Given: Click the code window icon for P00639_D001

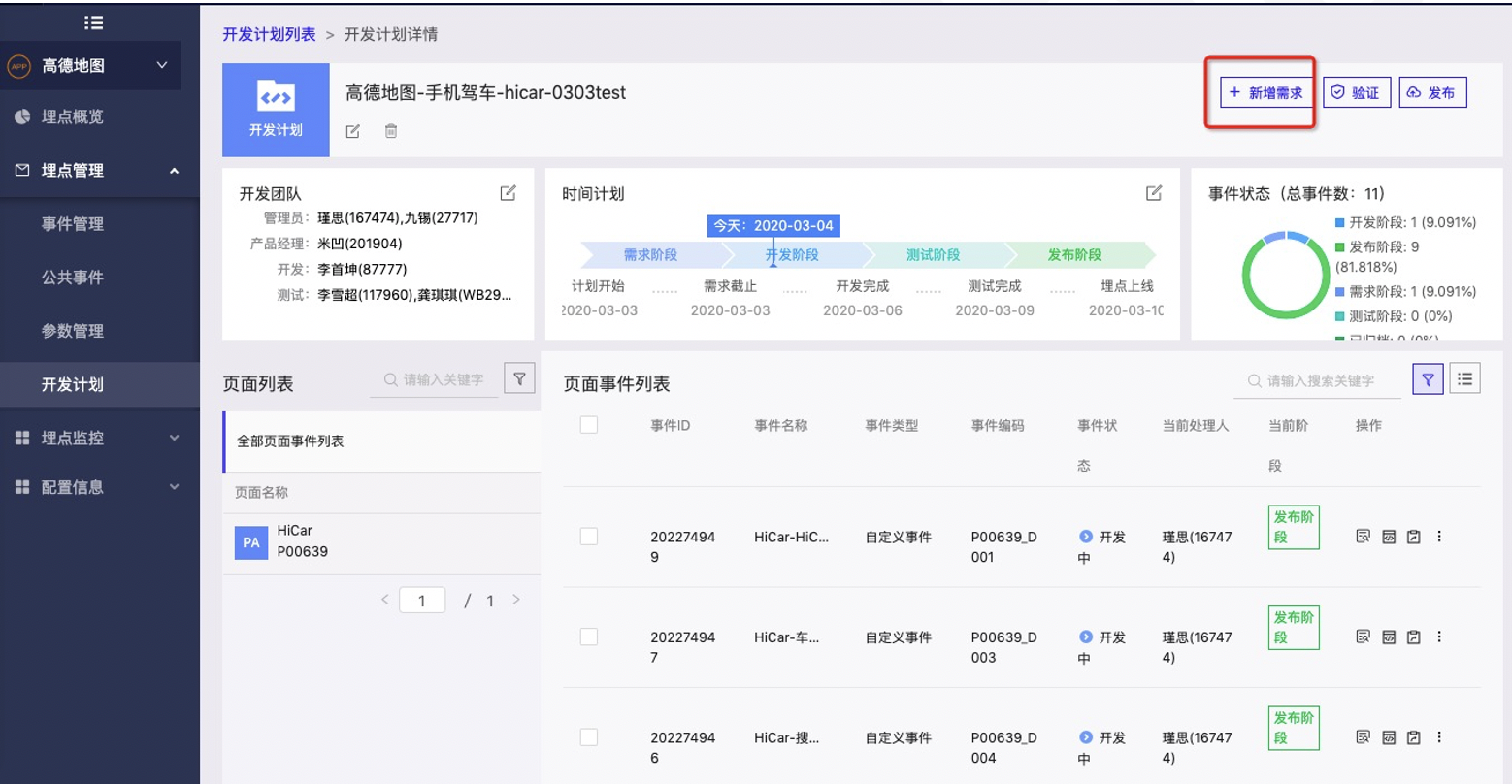Looking at the screenshot, I should pos(1389,537).
